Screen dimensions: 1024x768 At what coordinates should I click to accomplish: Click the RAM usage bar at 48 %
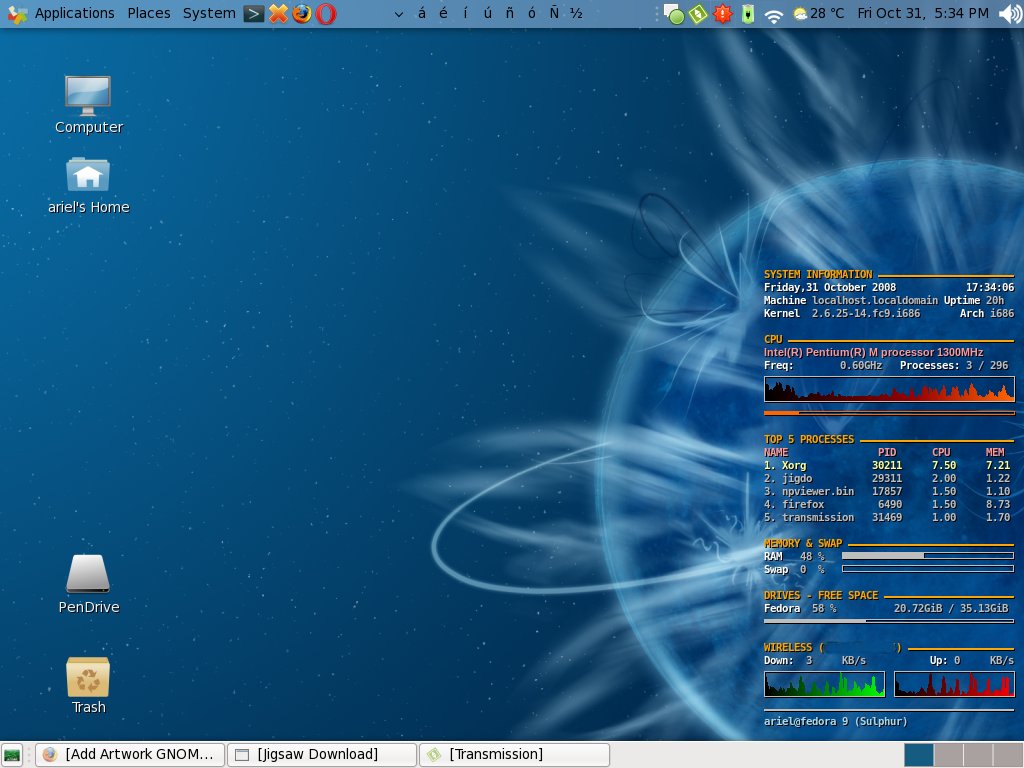(x=928, y=556)
